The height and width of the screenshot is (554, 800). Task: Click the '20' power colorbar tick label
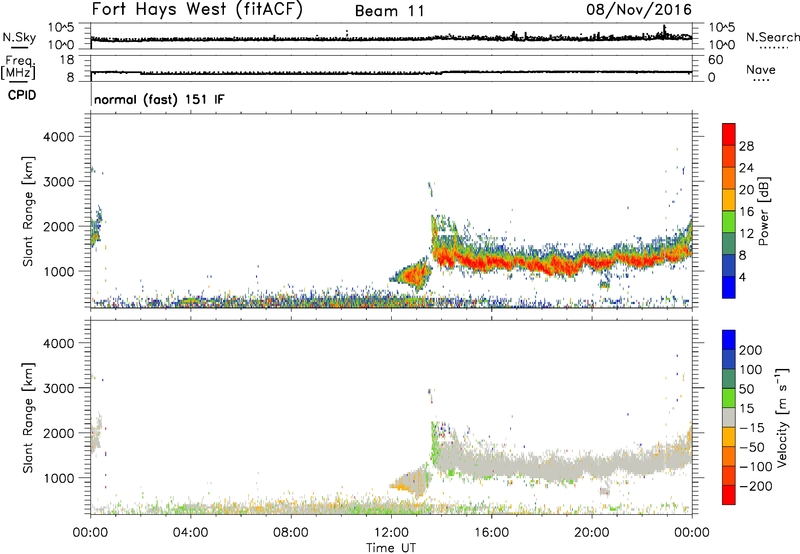746,190
